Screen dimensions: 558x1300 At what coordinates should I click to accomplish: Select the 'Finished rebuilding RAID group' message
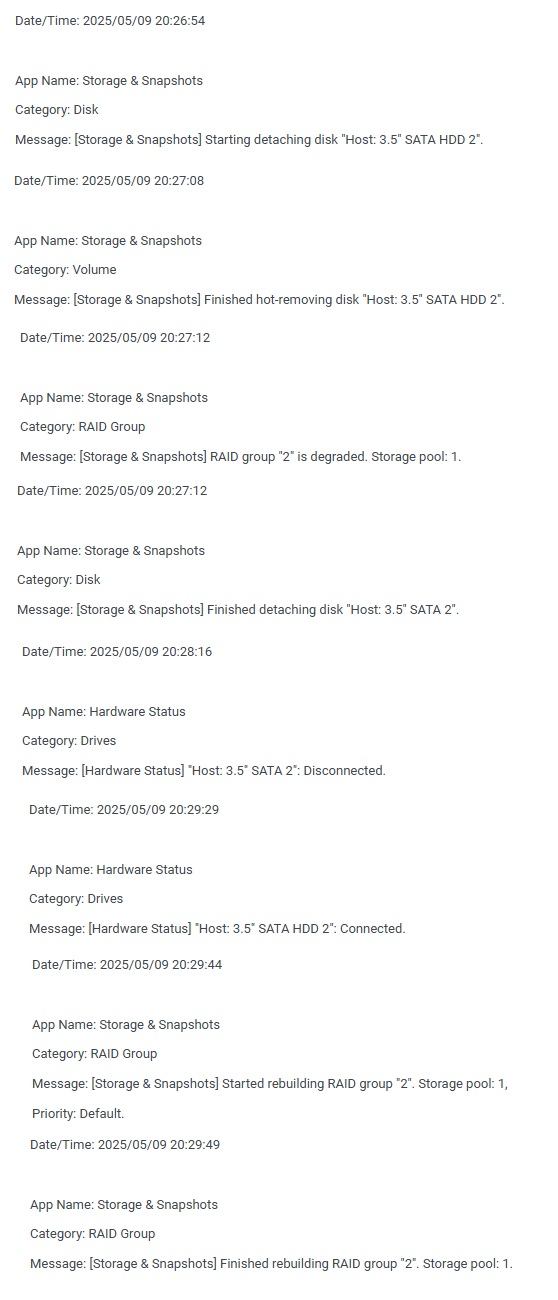click(x=271, y=1264)
